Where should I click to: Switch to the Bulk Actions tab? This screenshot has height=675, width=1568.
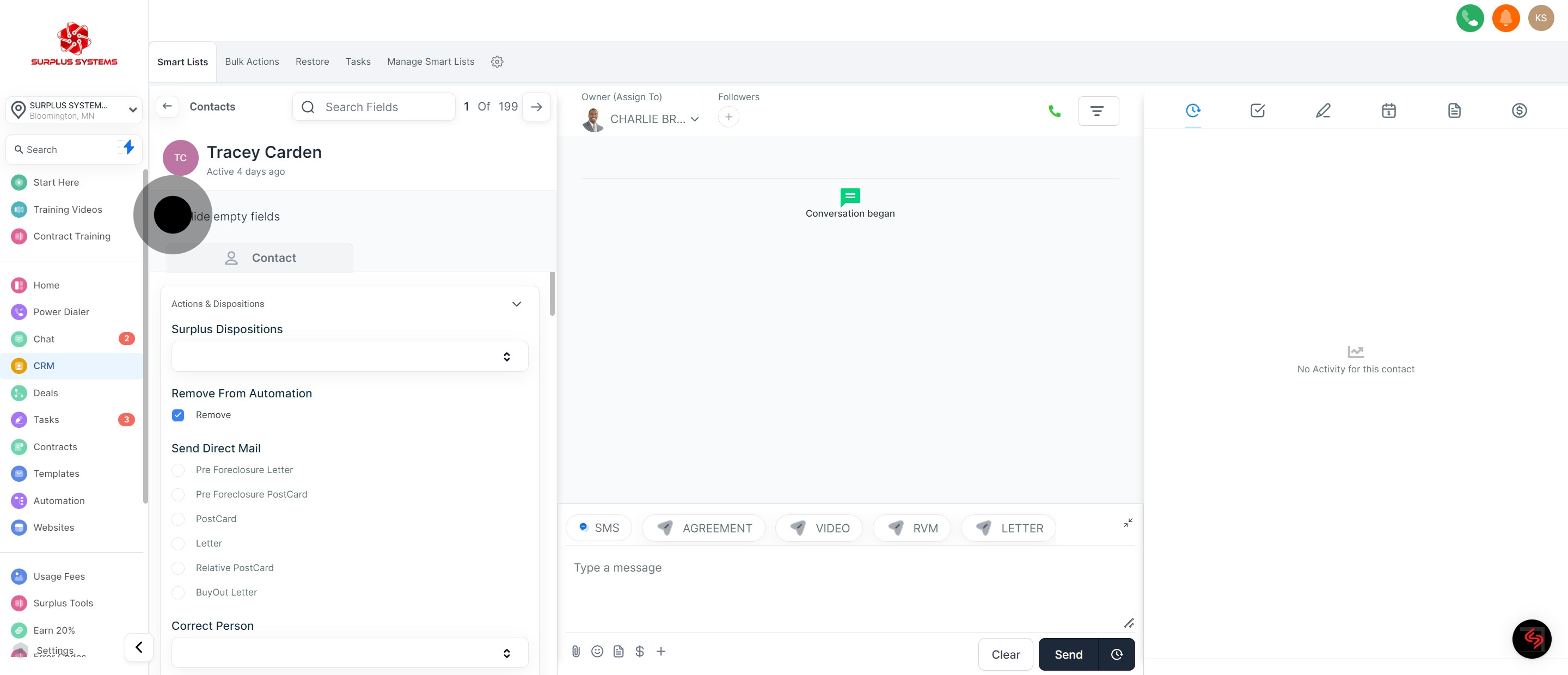click(x=252, y=62)
